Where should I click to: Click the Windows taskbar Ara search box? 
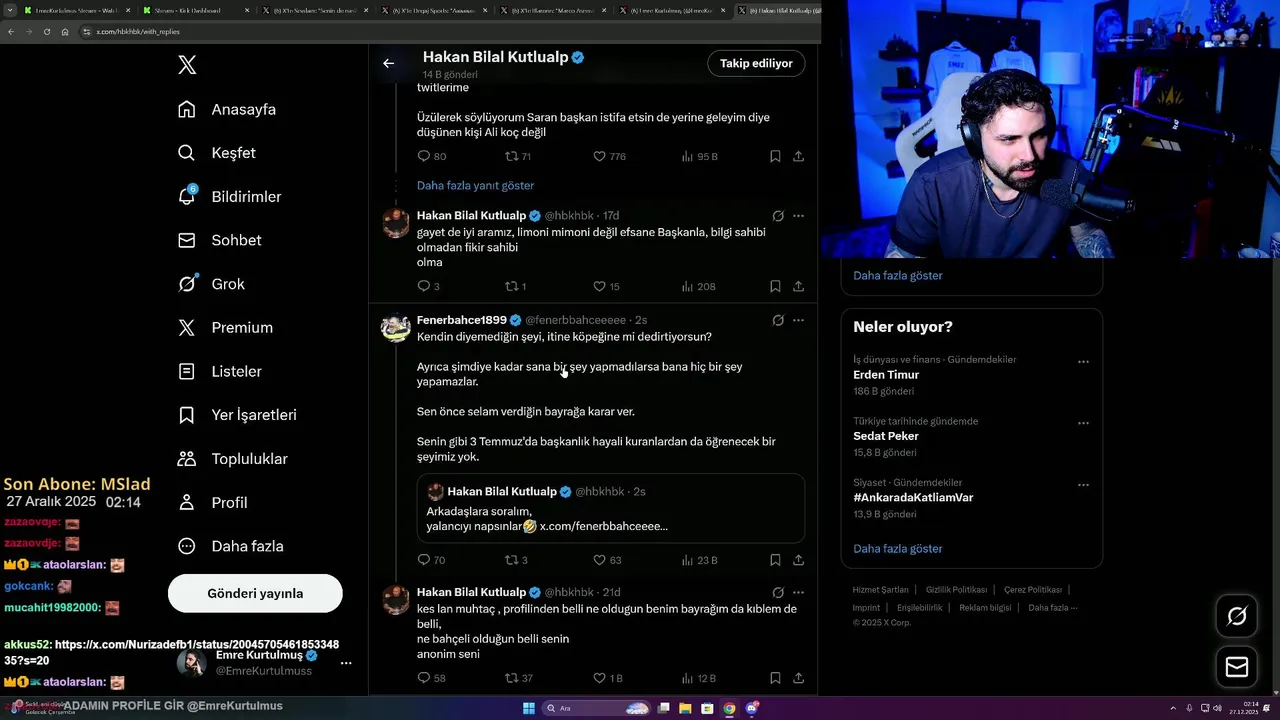point(597,708)
